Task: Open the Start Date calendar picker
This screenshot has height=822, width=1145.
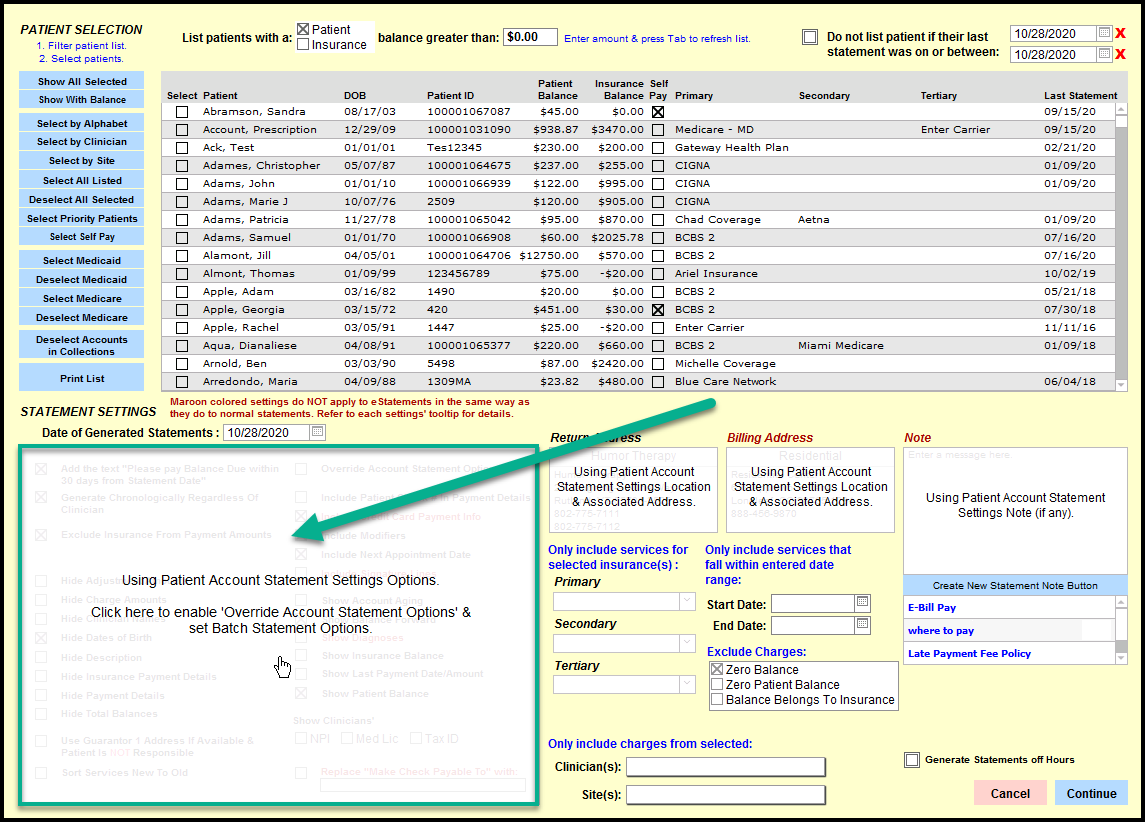Action: pyautogui.click(x=862, y=603)
